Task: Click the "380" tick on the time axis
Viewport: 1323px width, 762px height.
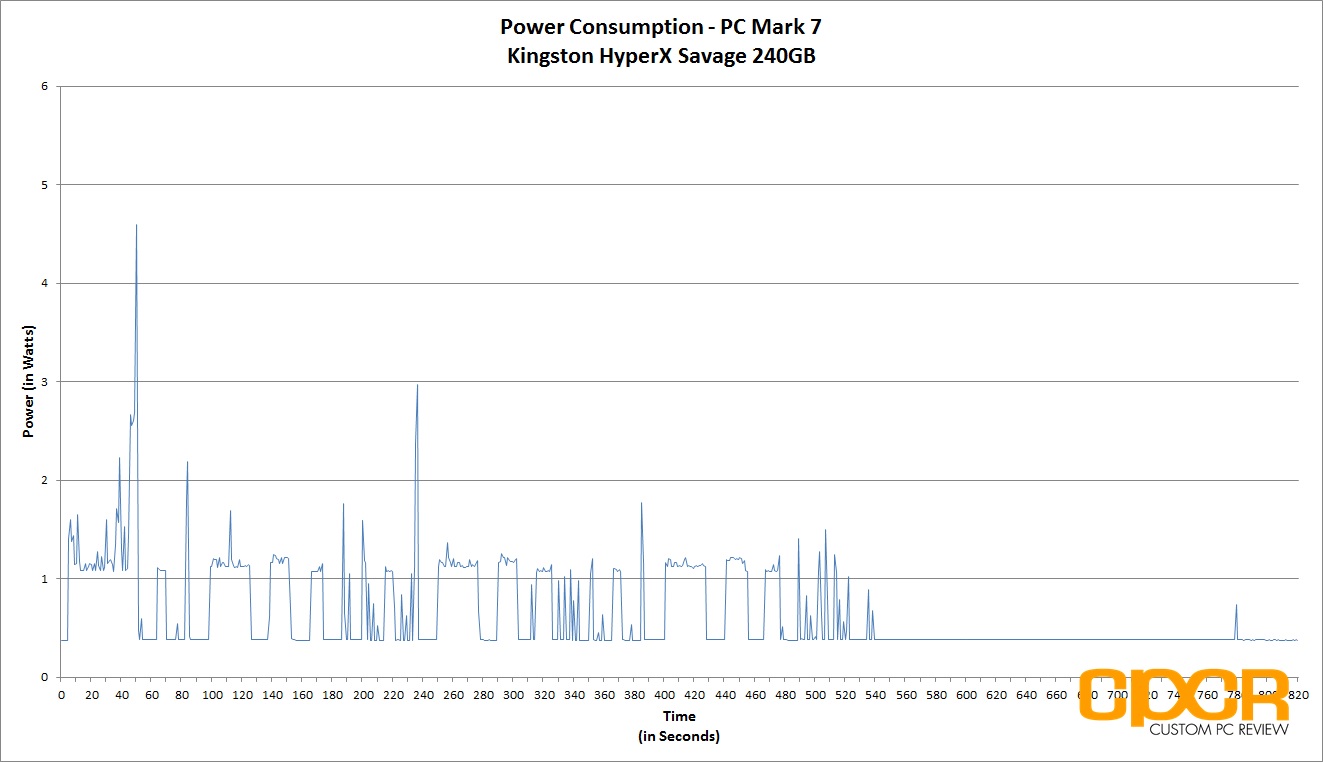Action: click(x=634, y=694)
